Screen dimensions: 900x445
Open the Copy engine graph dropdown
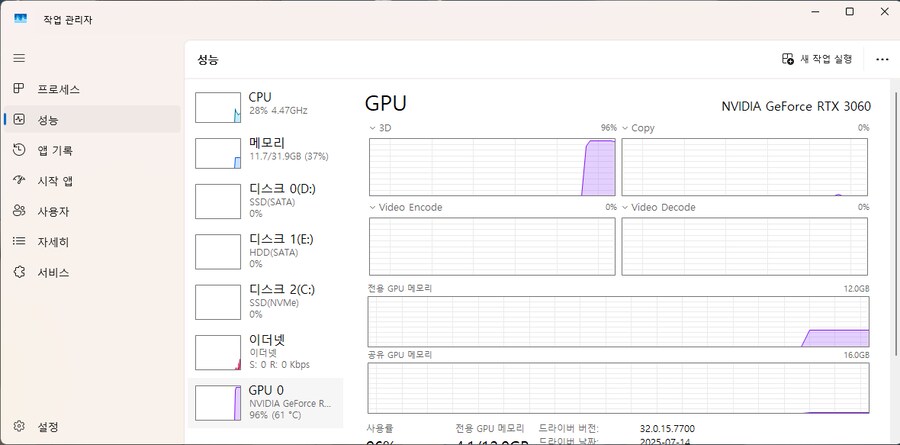point(625,127)
